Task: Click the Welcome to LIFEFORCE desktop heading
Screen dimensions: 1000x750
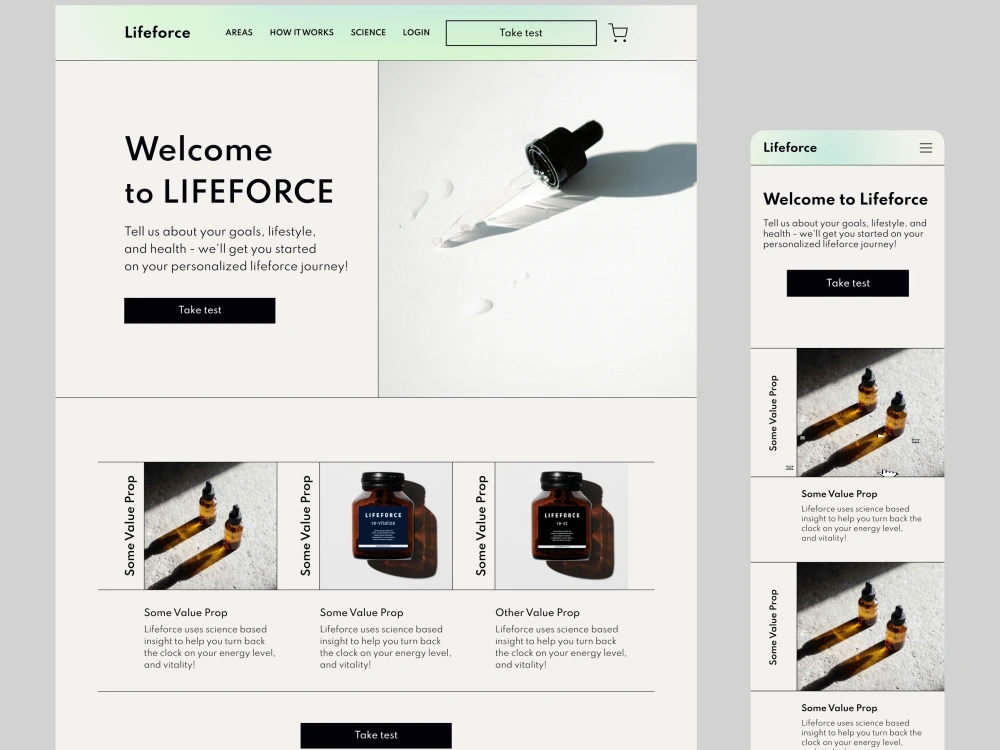Action: [x=229, y=170]
